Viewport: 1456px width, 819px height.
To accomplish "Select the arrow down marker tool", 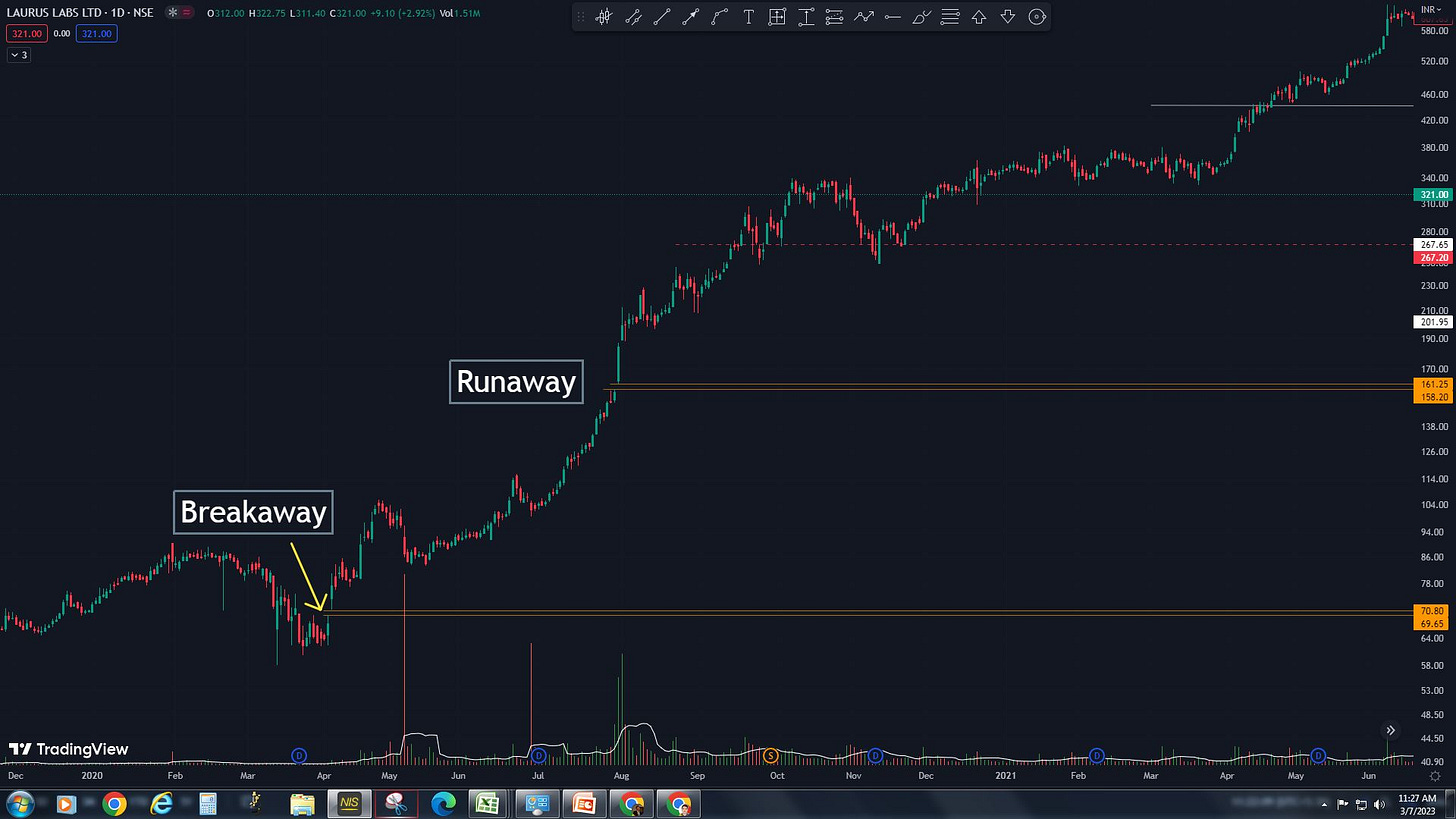I will tap(1008, 17).
